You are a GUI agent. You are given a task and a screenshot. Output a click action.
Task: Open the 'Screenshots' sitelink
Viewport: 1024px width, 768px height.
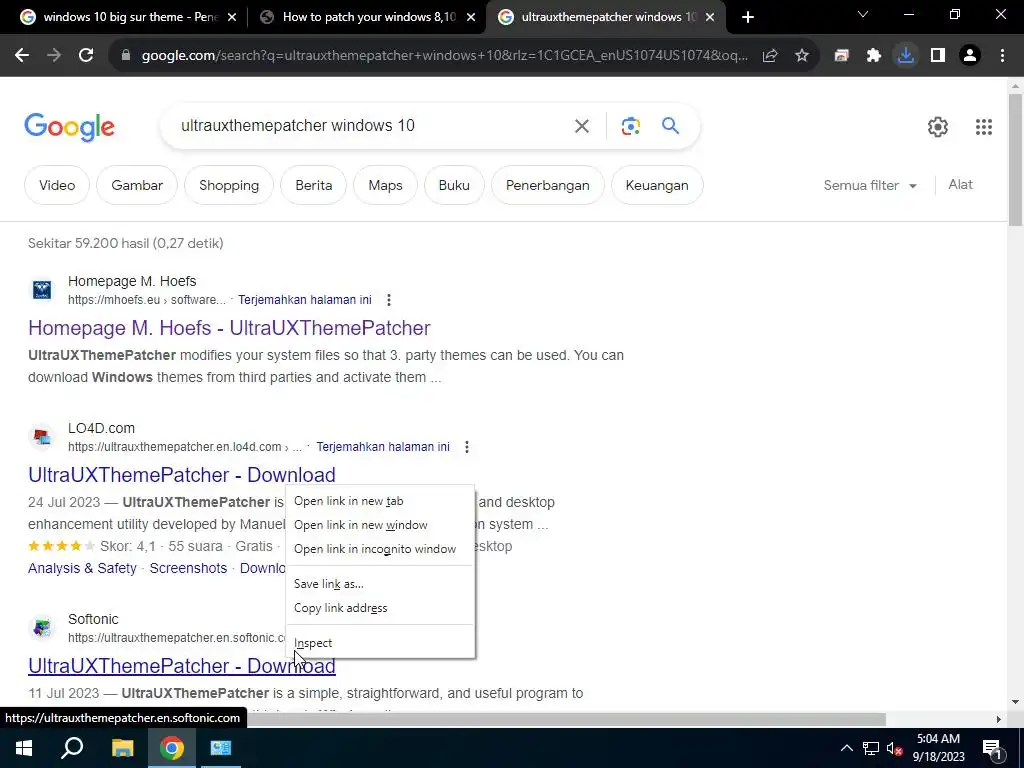pyautogui.click(x=188, y=568)
